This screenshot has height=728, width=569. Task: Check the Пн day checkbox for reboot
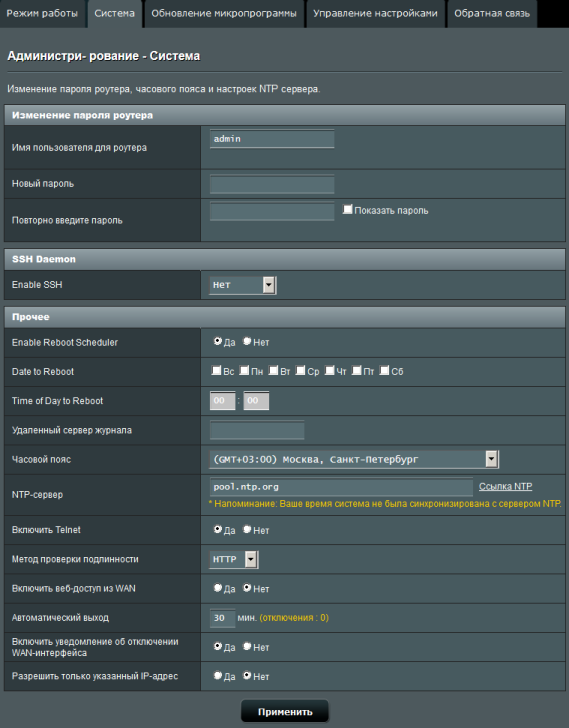click(244, 370)
